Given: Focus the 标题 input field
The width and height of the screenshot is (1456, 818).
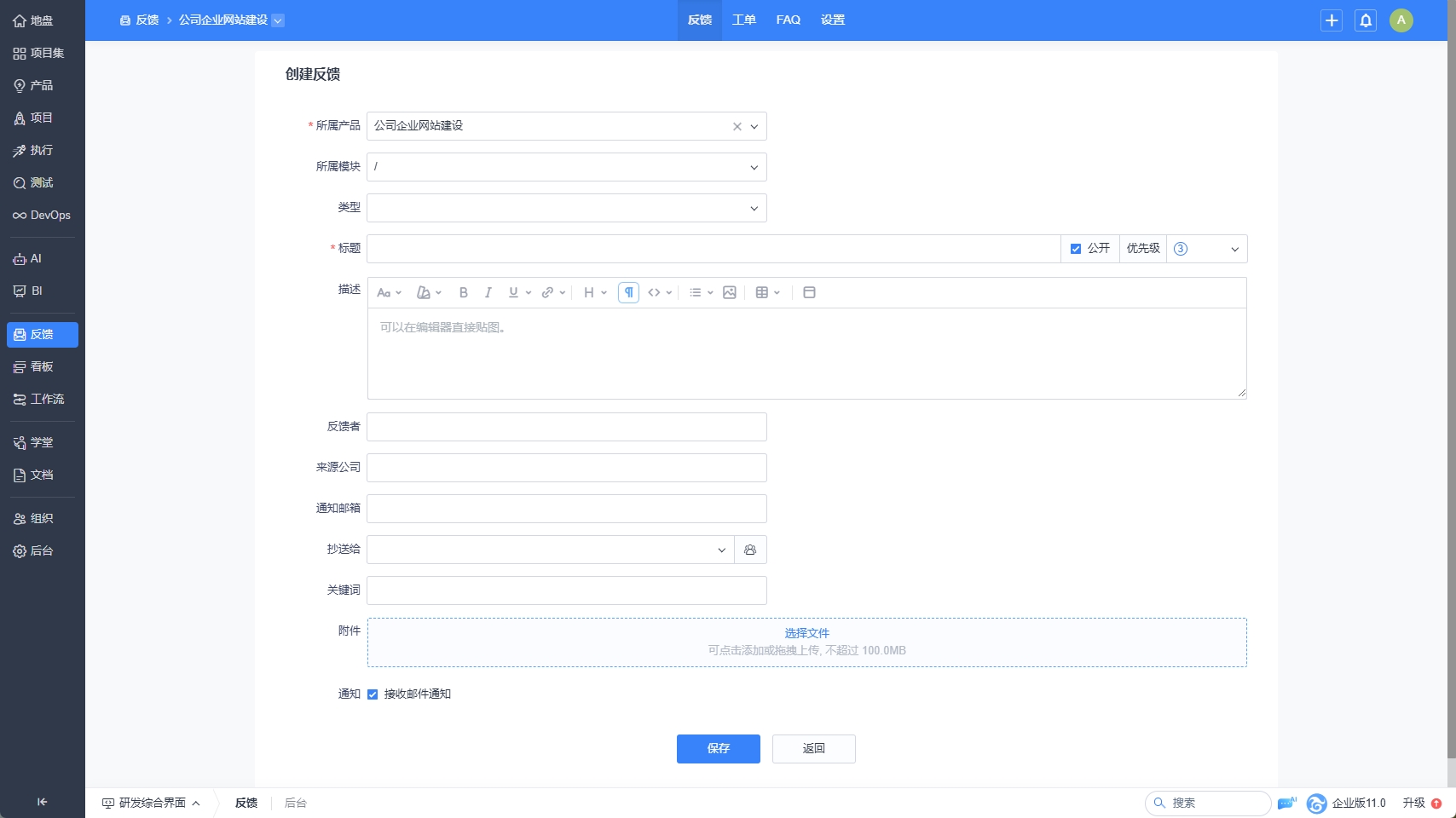Looking at the screenshot, I should pyautogui.click(x=714, y=249).
